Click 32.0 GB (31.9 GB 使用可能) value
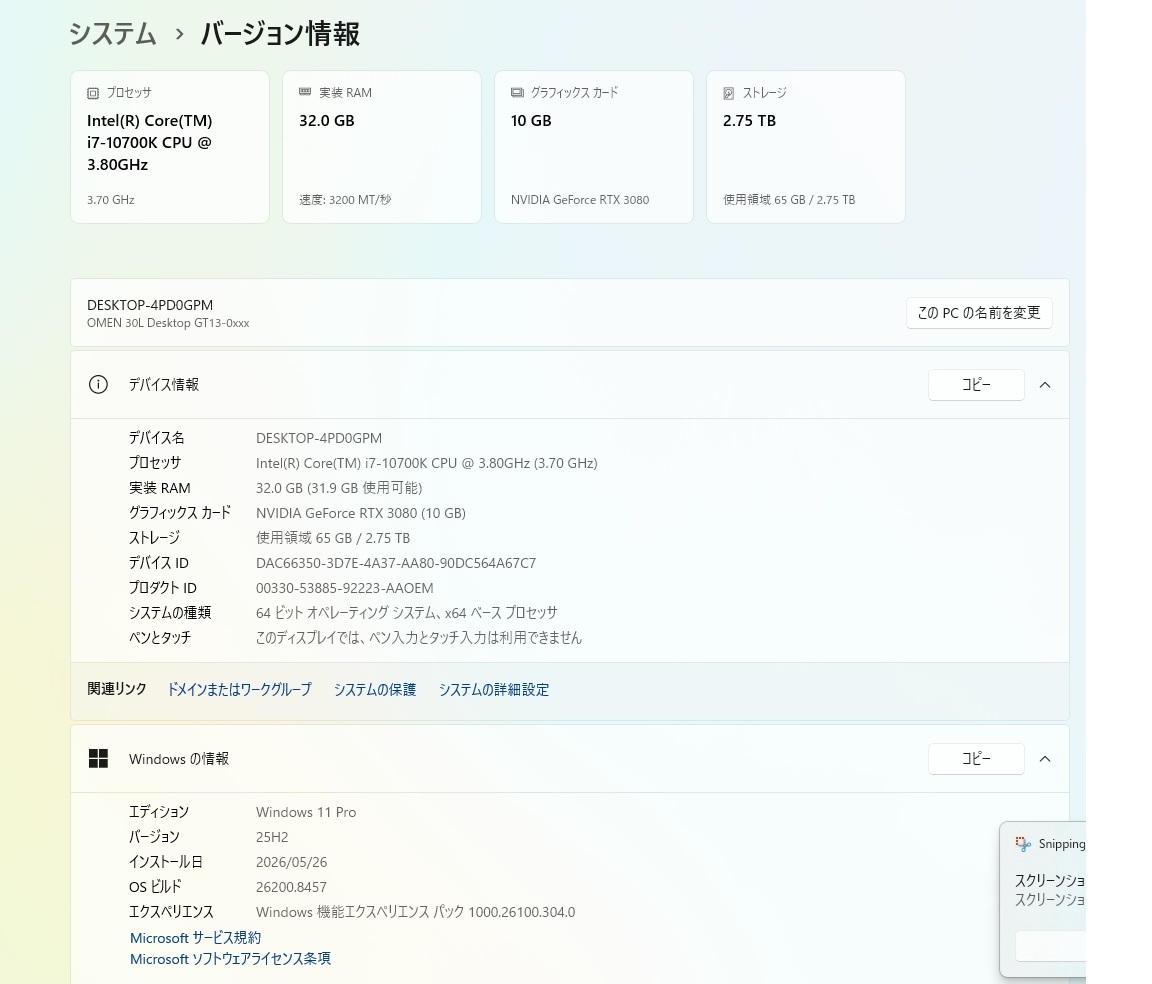Image resolution: width=1152 pixels, height=984 pixels. point(339,488)
